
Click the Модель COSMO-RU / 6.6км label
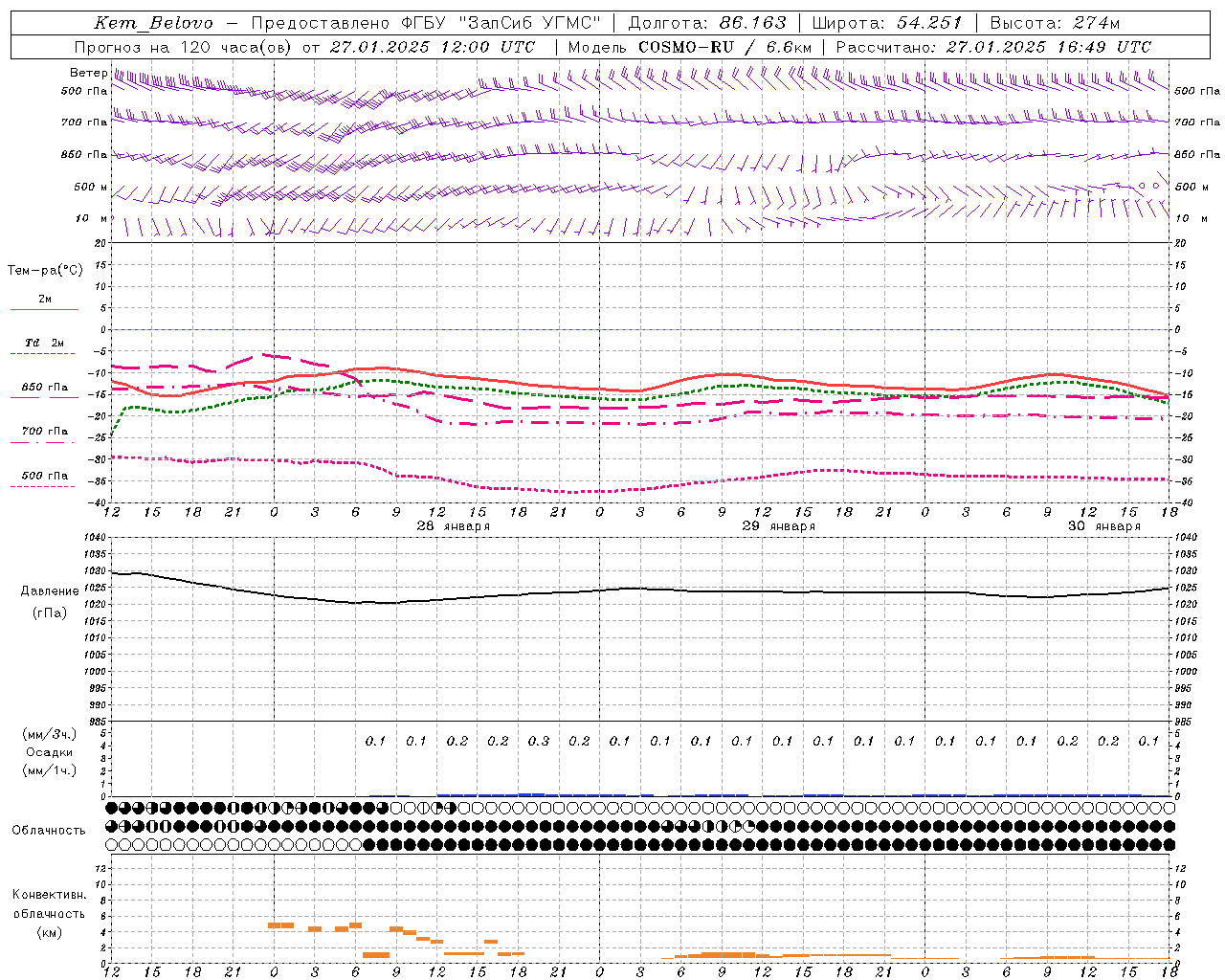click(x=689, y=47)
